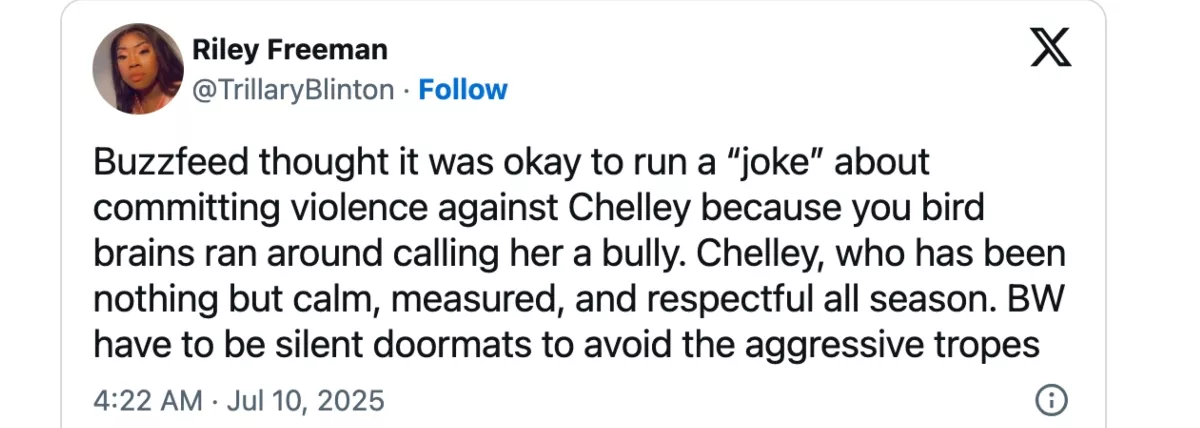Click the tweet info circle icon
The height and width of the screenshot is (428, 1200).
pos(1050,401)
